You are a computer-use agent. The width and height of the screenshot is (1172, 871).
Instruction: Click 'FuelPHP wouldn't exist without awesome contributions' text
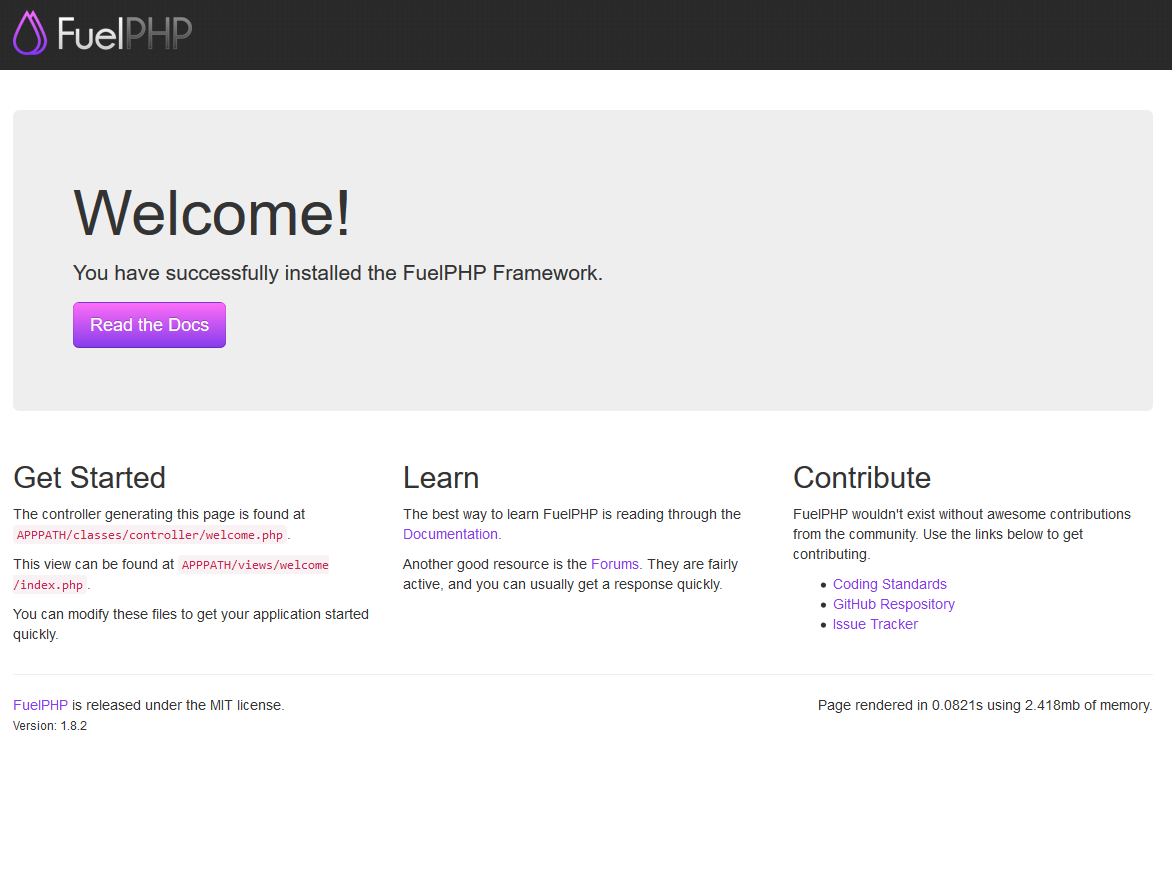tap(962, 514)
